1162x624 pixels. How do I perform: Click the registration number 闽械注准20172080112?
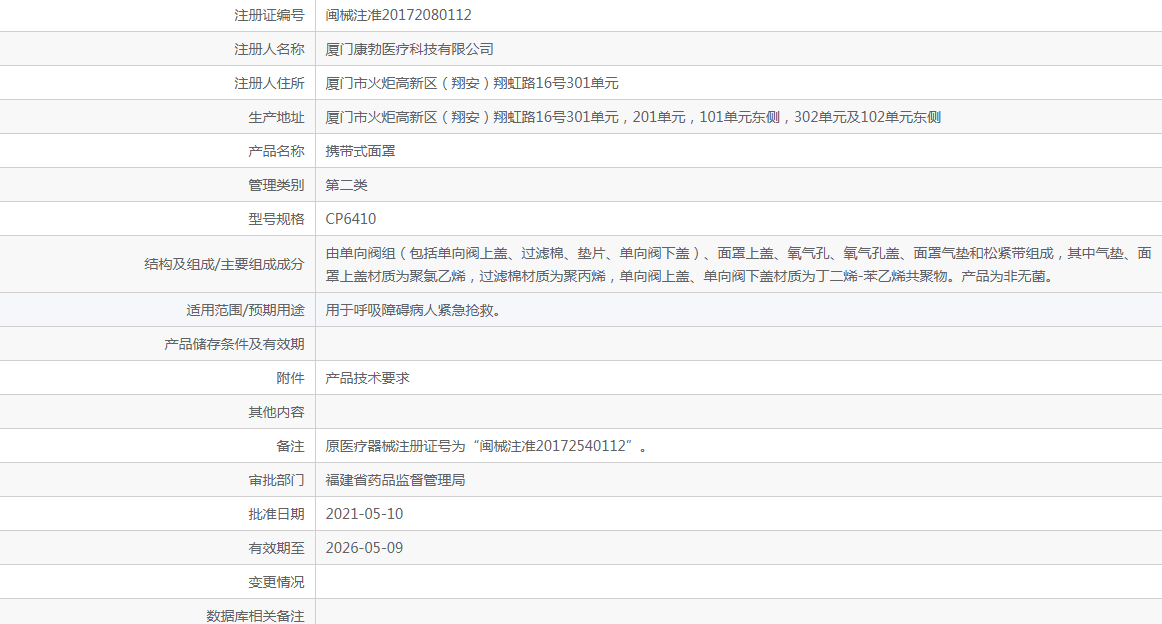(398, 15)
